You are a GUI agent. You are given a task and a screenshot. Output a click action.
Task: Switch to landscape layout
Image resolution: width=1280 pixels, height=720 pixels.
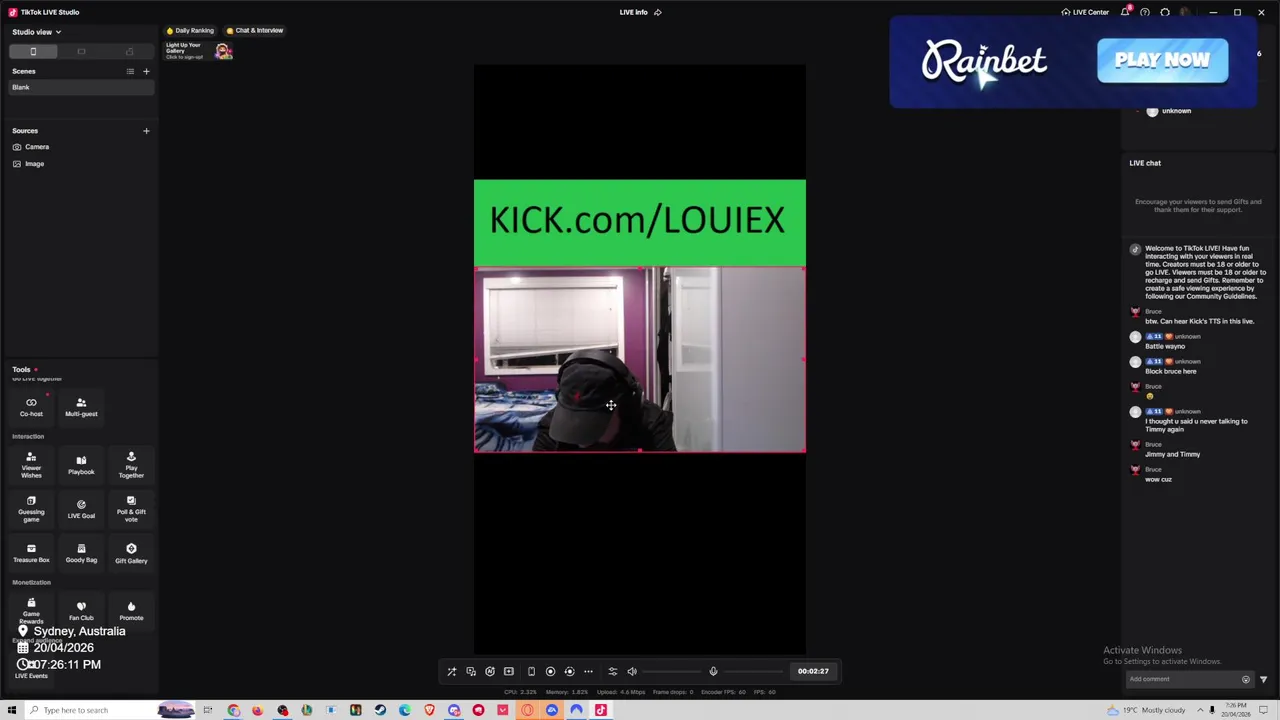click(81, 51)
